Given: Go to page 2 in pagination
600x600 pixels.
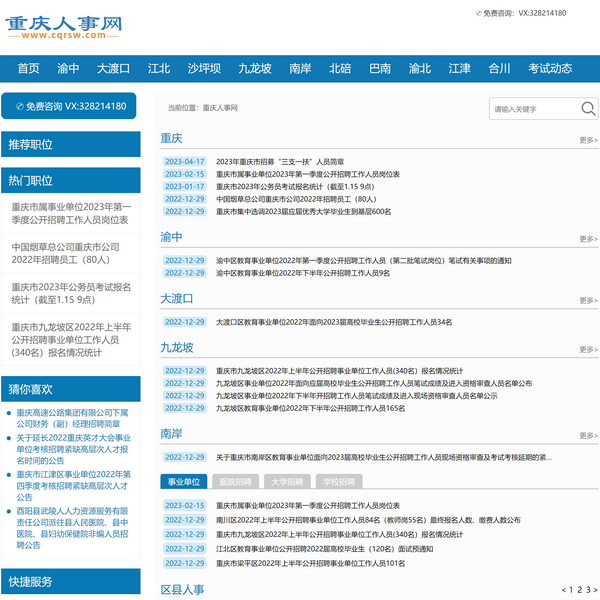Looking at the screenshot, I should click(580, 590).
